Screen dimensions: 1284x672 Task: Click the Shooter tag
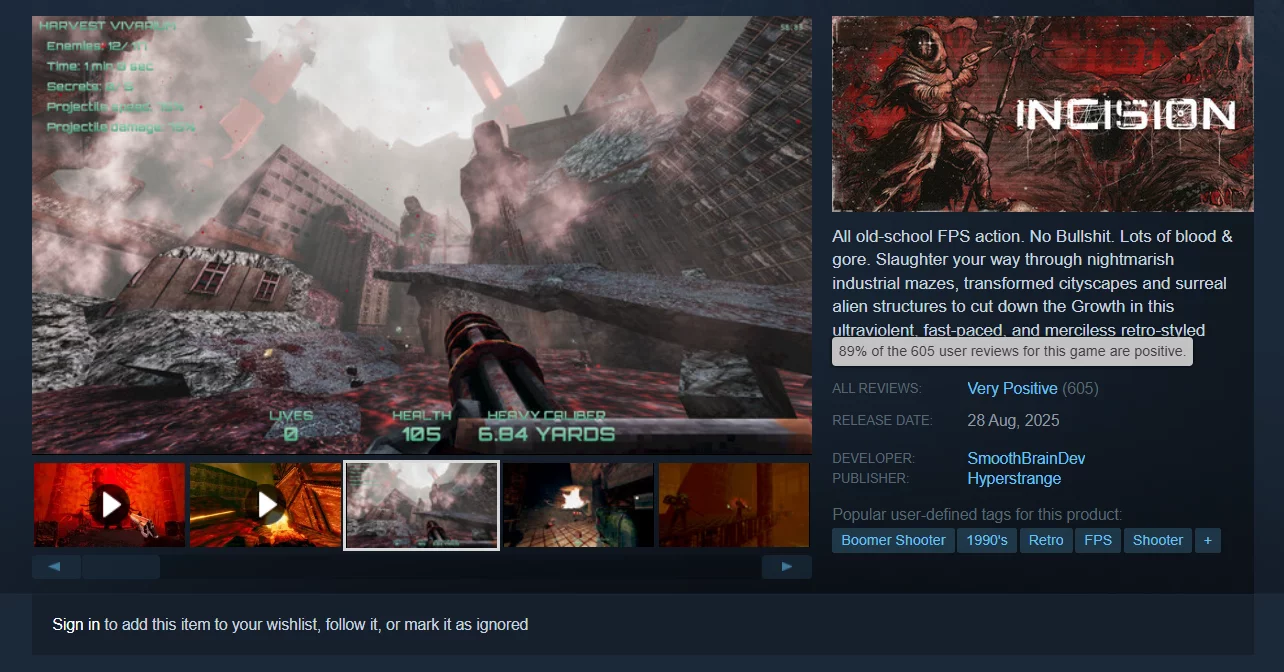pyautogui.click(x=1158, y=540)
